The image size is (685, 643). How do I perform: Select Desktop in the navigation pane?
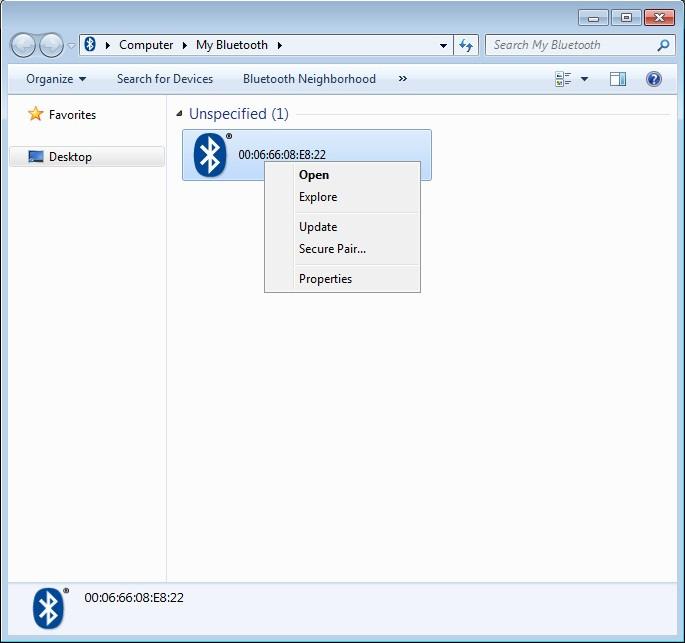pyautogui.click(x=87, y=156)
